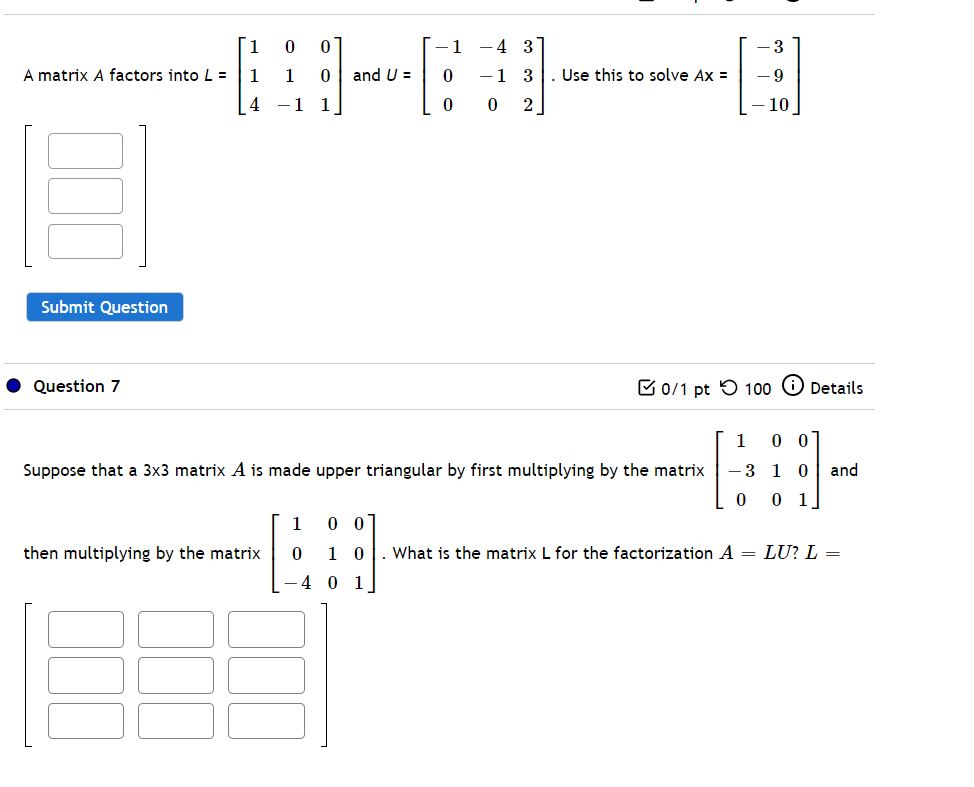
Task: Click the question prompt text about the LU factorization
Action: (x=400, y=470)
